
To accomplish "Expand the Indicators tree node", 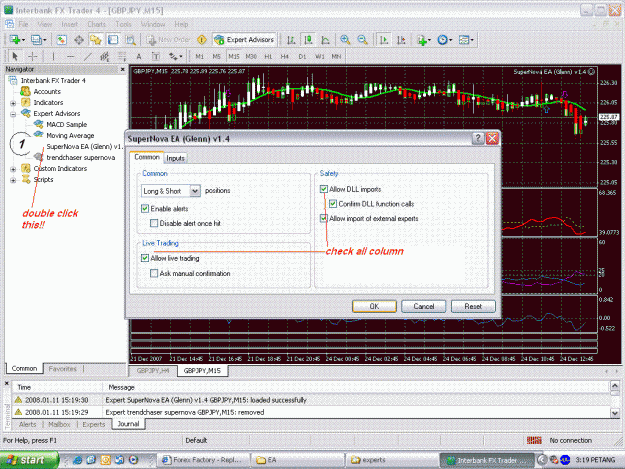I will click(x=13, y=103).
